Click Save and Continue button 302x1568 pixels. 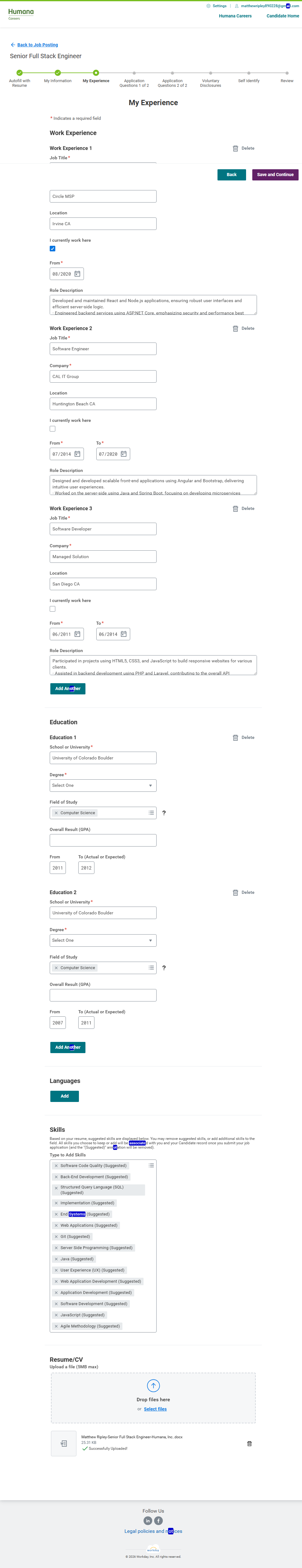click(x=275, y=175)
